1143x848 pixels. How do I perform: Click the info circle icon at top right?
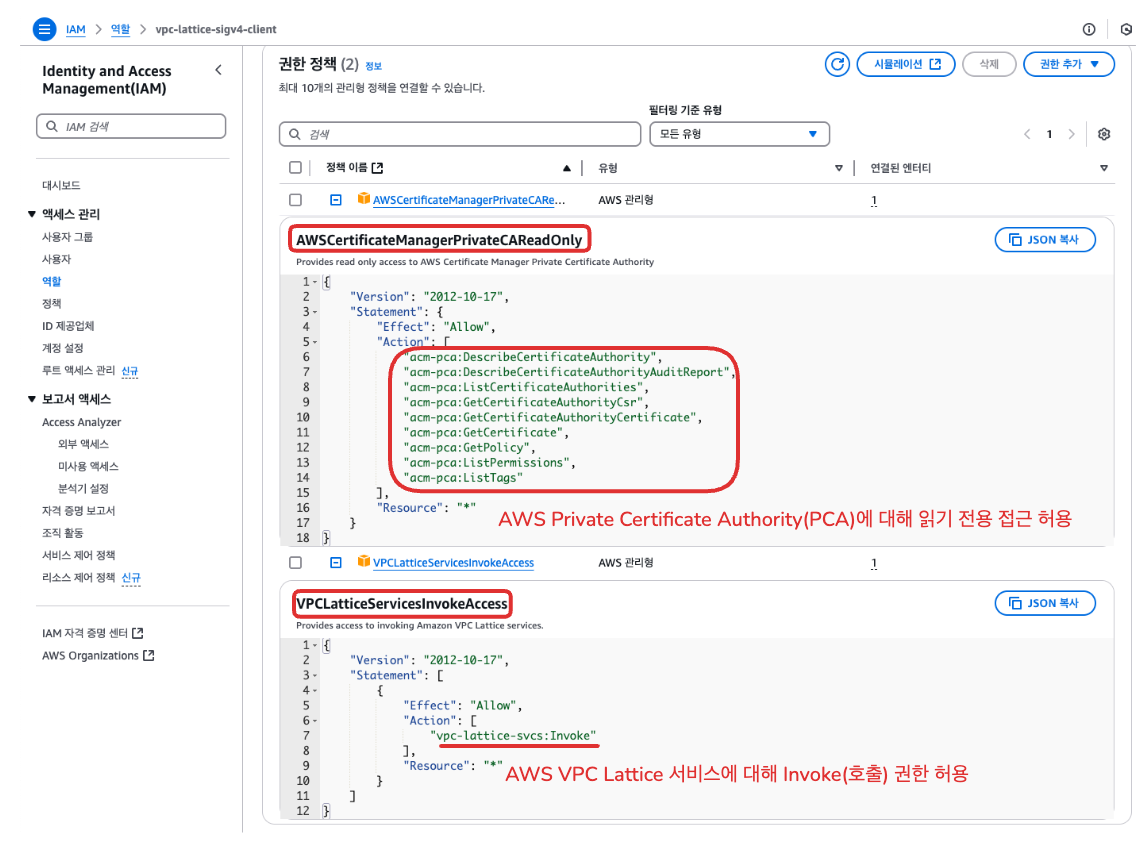pyautogui.click(x=1089, y=29)
